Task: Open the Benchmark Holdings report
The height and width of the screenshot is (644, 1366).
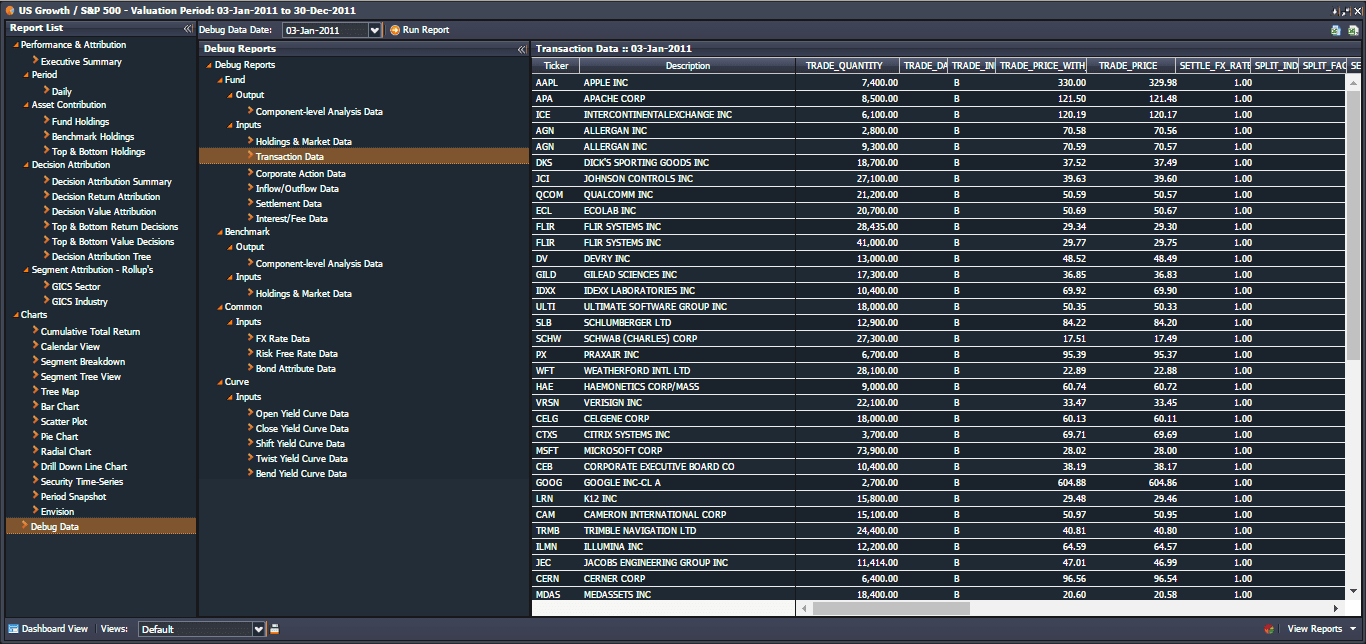Action: tap(93, 137)
